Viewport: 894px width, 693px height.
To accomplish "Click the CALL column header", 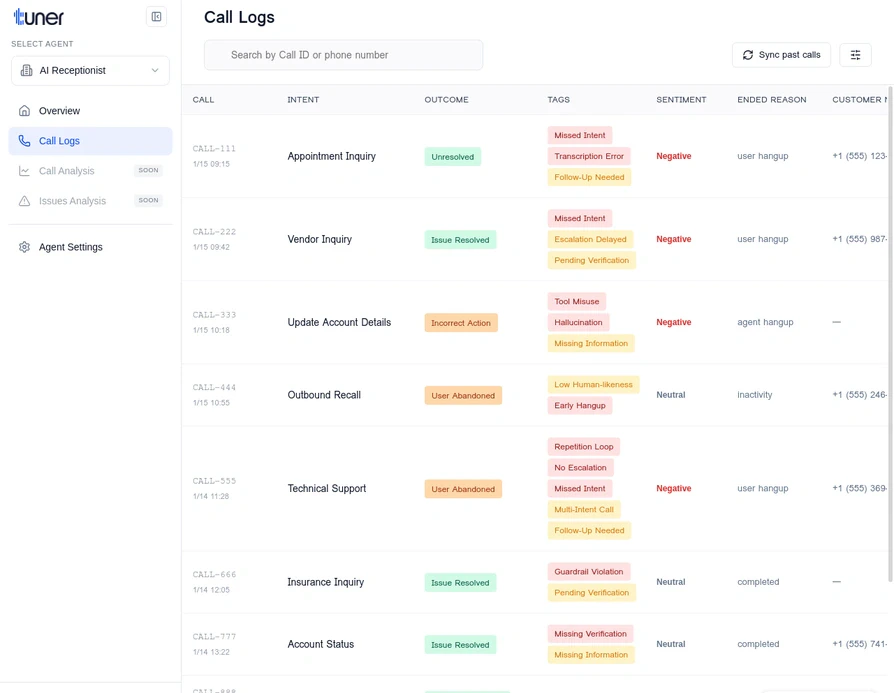I will point(203,99).
